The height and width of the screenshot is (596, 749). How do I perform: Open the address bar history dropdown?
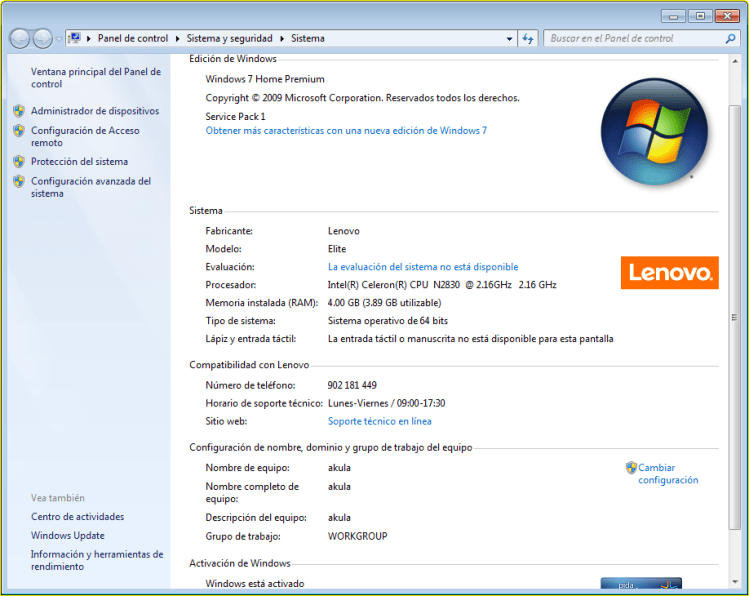point(509,39)
